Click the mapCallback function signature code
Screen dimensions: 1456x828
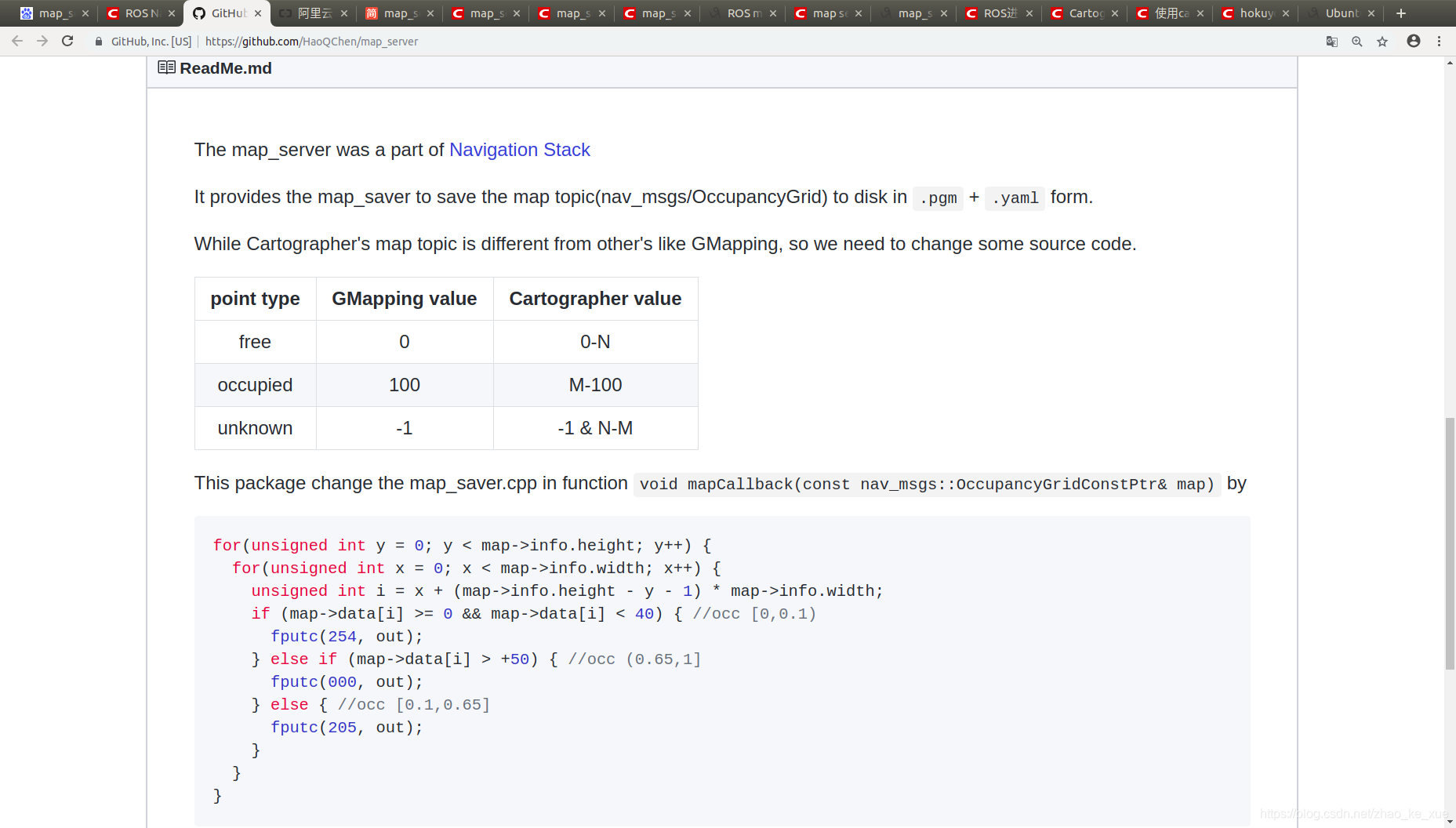click(x=927, y=485)
